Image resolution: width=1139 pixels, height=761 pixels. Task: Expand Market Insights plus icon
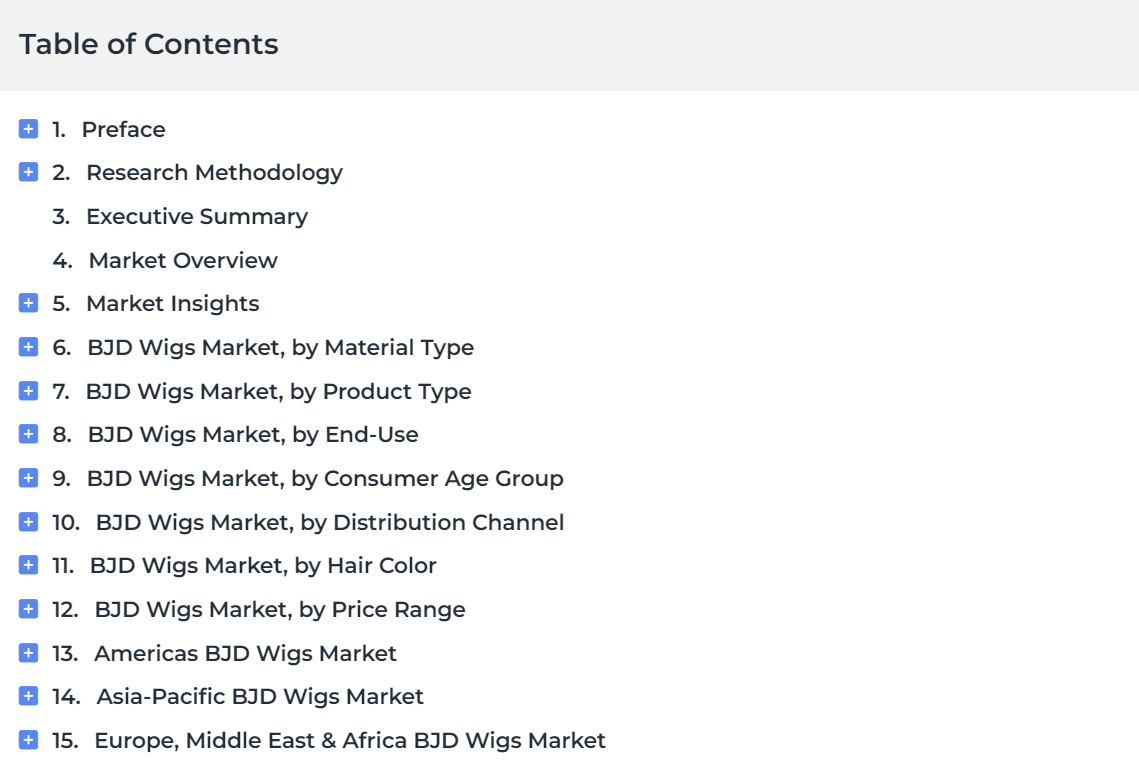pos(28,303)
